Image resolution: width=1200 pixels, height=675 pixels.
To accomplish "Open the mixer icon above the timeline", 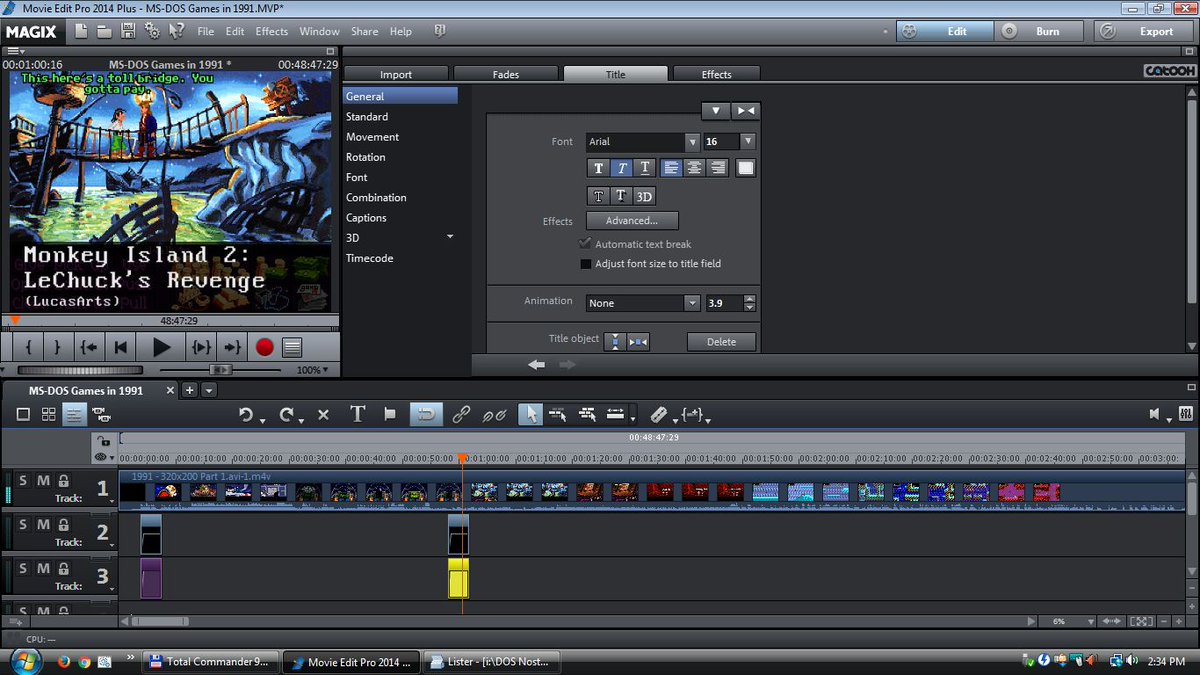I will (1186, 414).
